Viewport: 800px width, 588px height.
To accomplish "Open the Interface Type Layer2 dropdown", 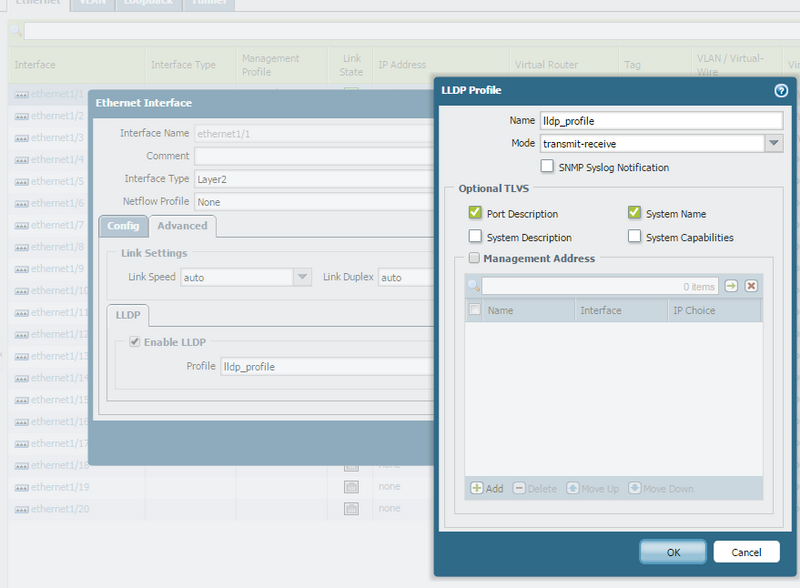I will click(x=312, y=179).
